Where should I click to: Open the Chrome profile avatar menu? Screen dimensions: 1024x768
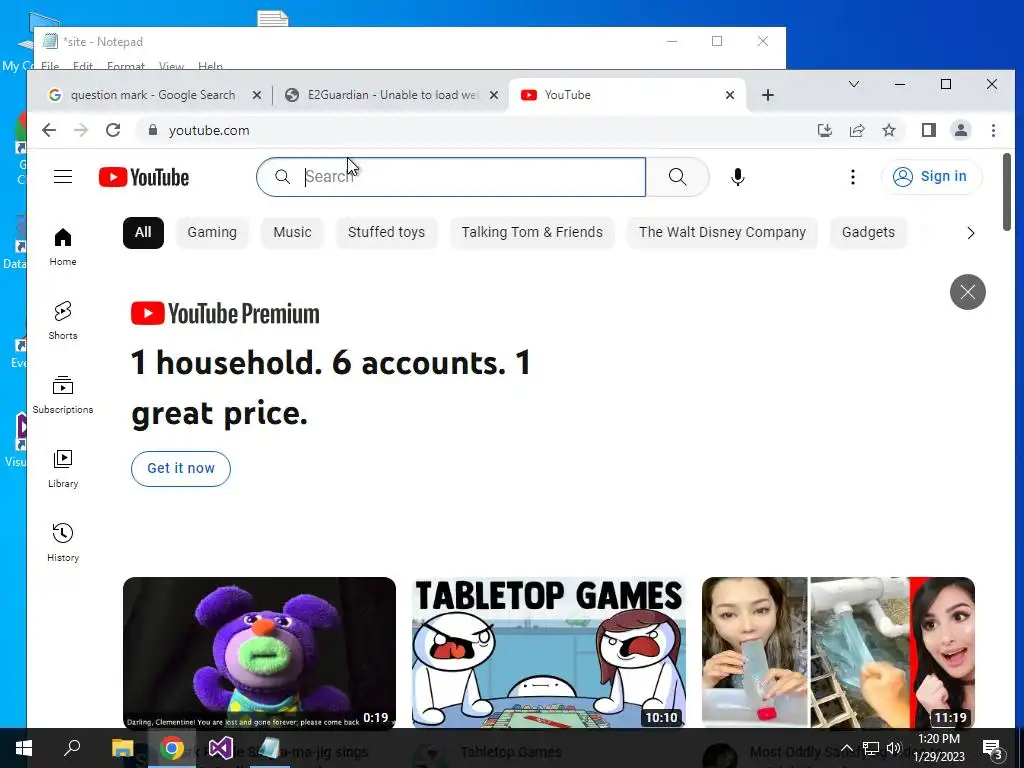961,130
